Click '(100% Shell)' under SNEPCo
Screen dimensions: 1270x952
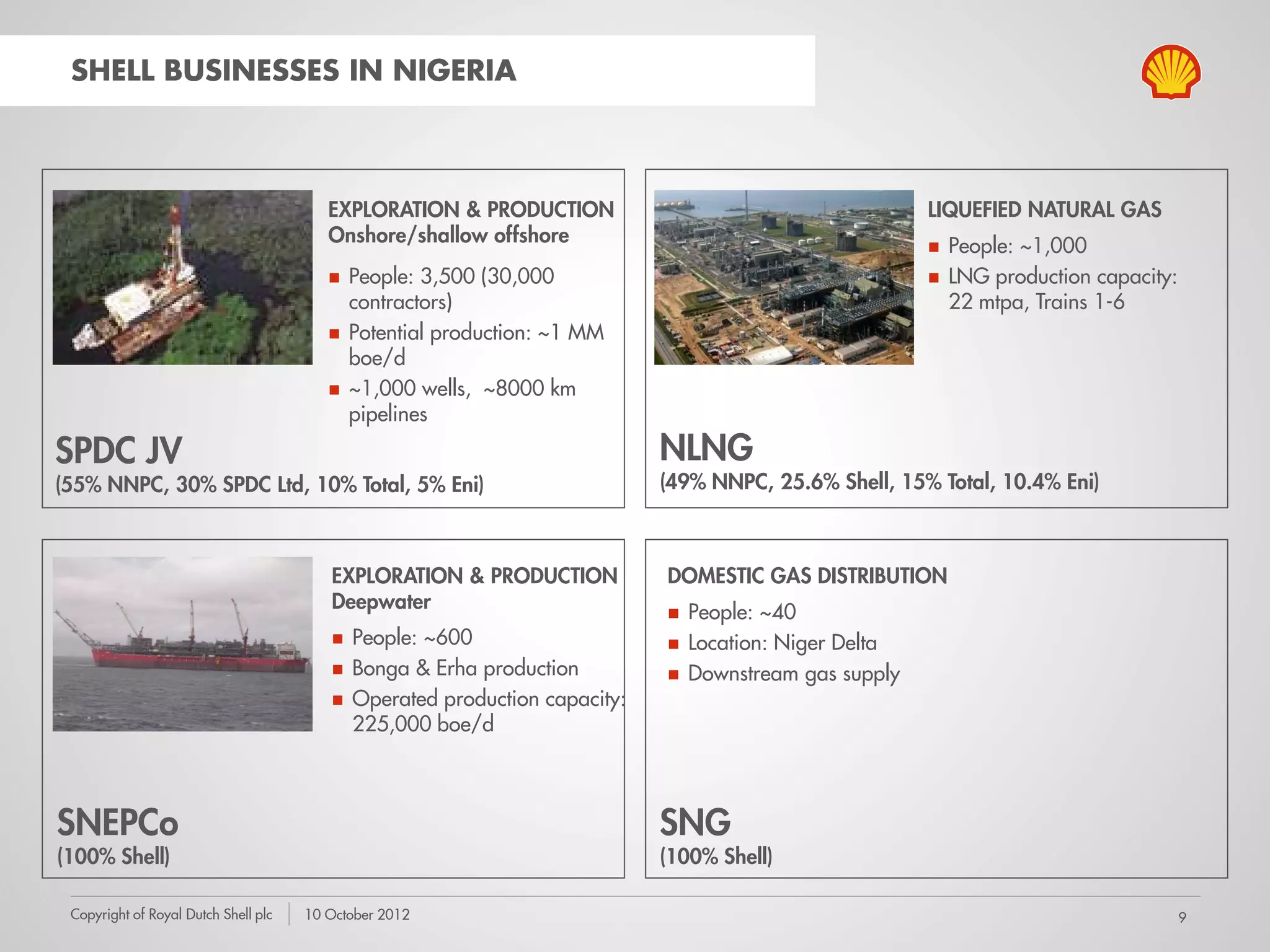pyautogui.click(x=113, y=856)
